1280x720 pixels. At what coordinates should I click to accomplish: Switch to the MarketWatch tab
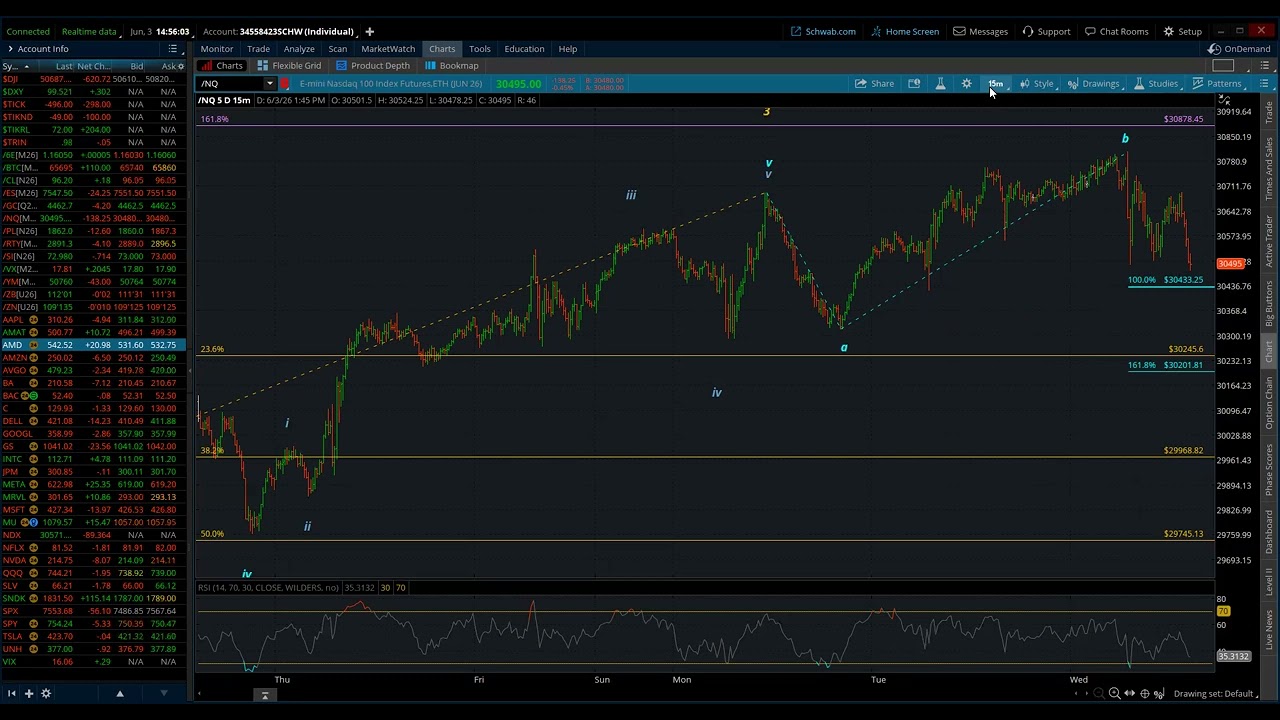[x=388, y=49]
